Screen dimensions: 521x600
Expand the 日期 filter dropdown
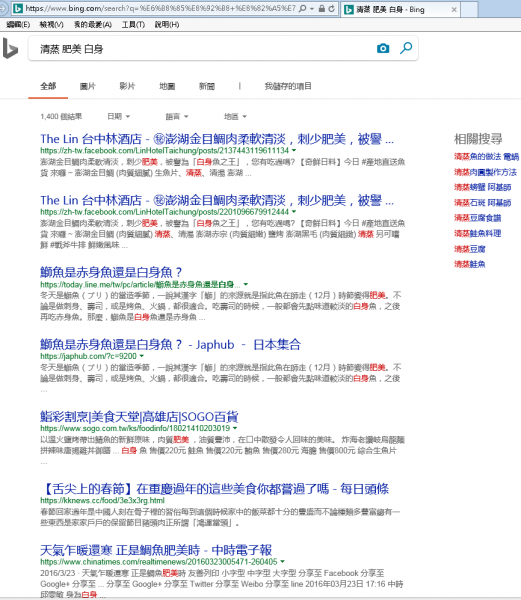point(119,116)
